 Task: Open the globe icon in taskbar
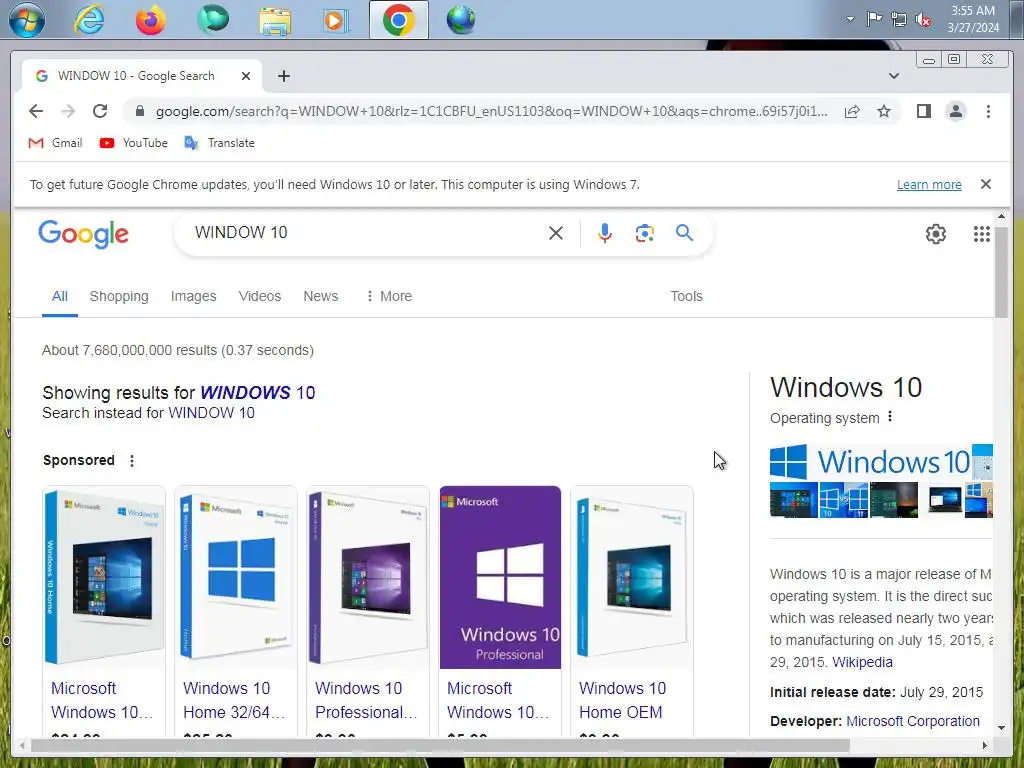(460, 20)
